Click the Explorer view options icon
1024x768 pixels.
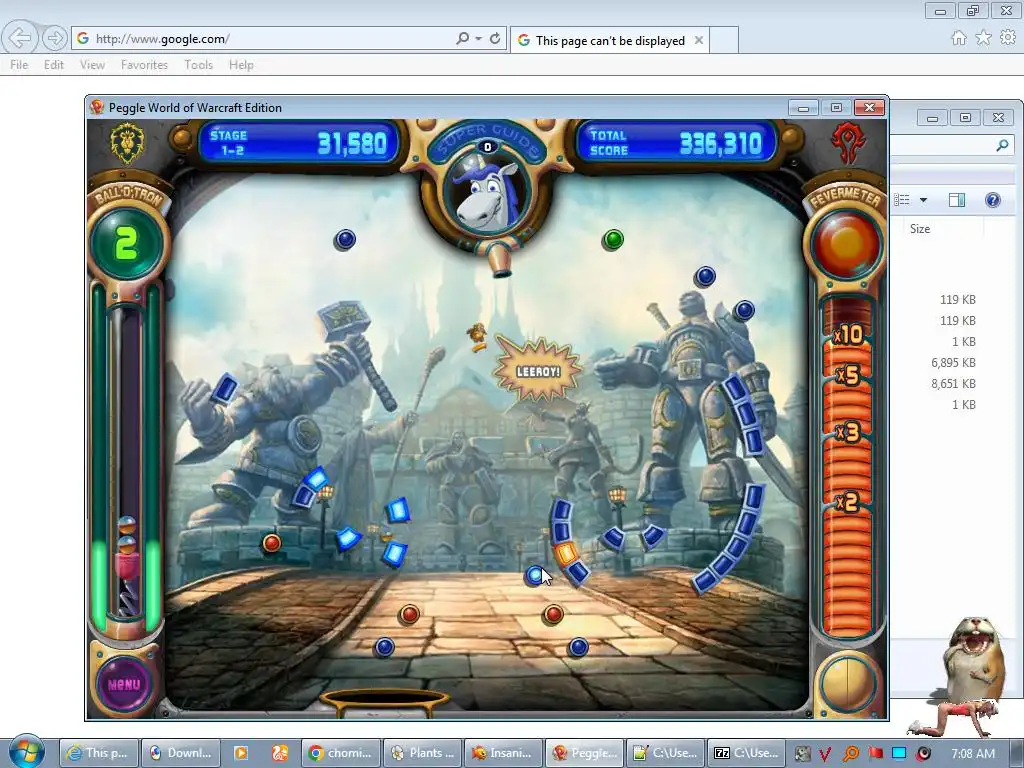pyautogui.click(x=902, y=200)
